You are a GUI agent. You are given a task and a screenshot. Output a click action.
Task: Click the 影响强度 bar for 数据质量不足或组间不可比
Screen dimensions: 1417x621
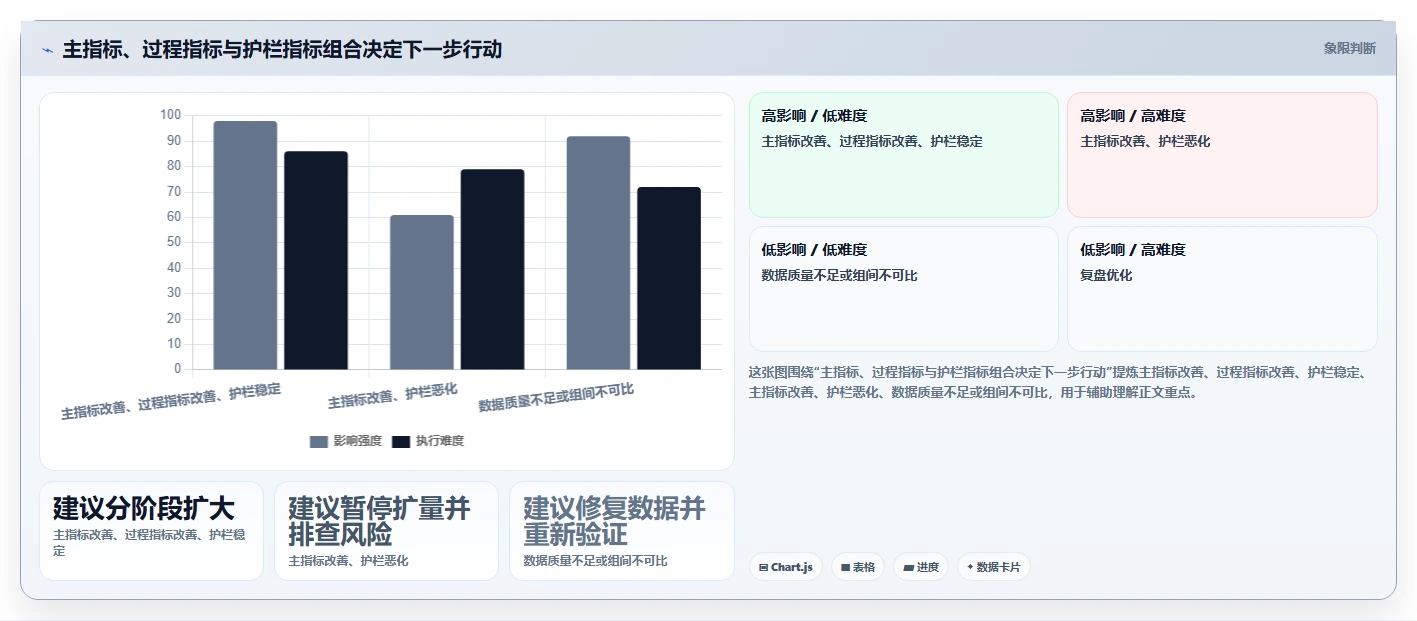point(598,253)
